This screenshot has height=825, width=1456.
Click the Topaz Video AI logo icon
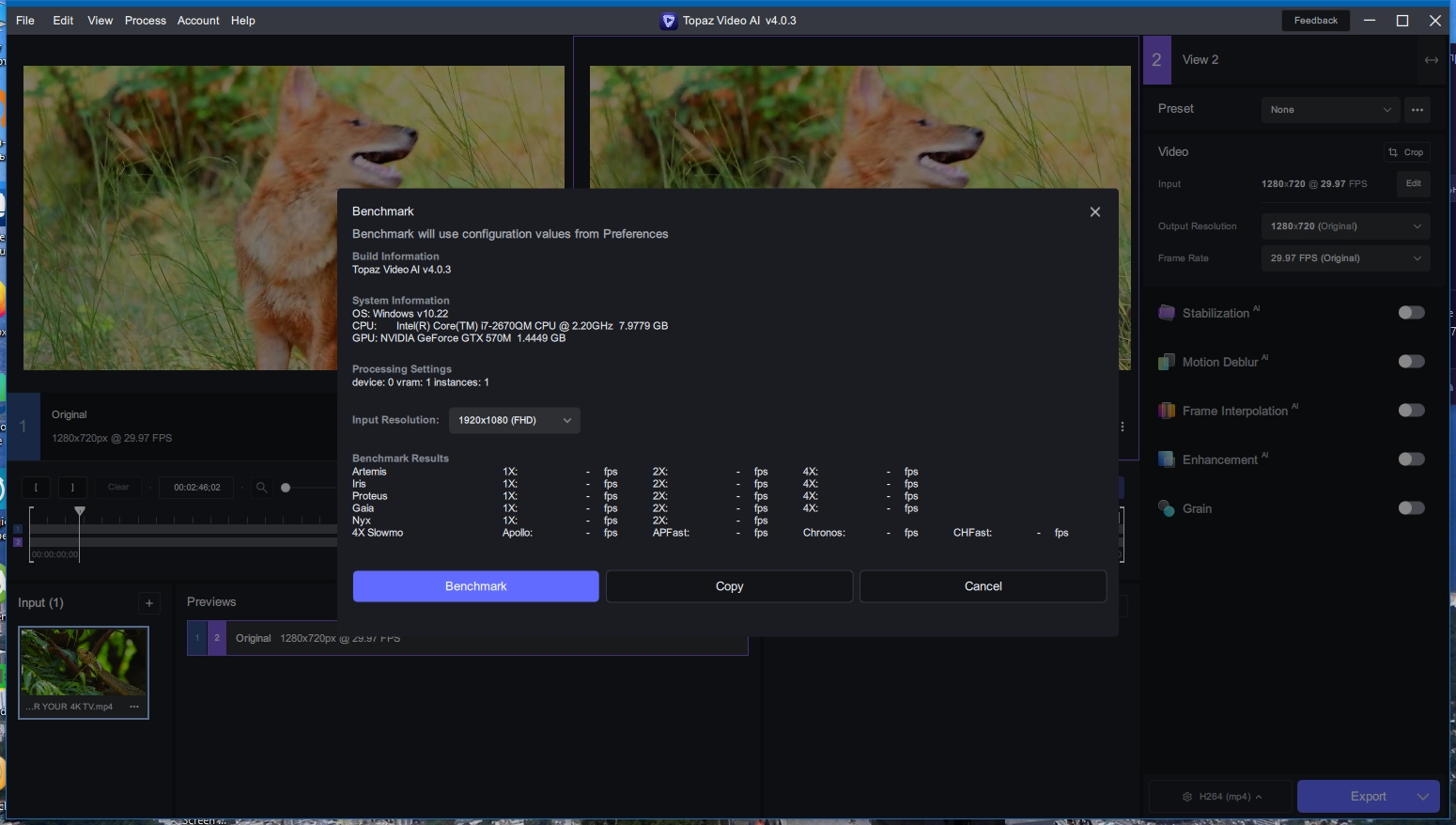point(669,21)
